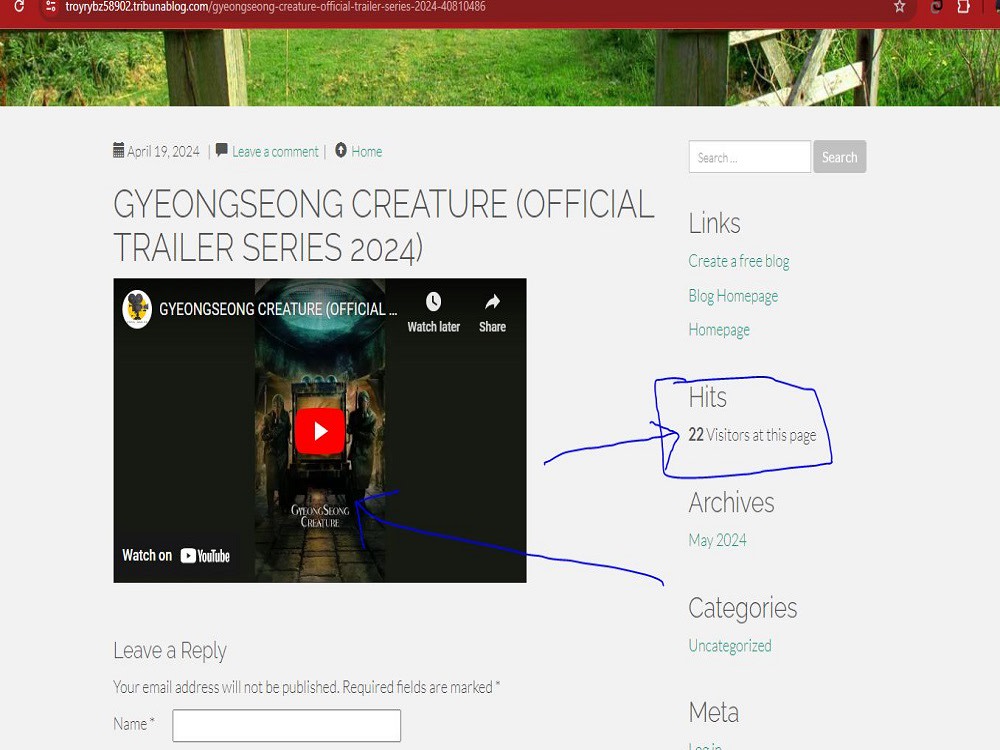
Task: Click the April 19, 2024 date text
Action: [x=163, y=152]
